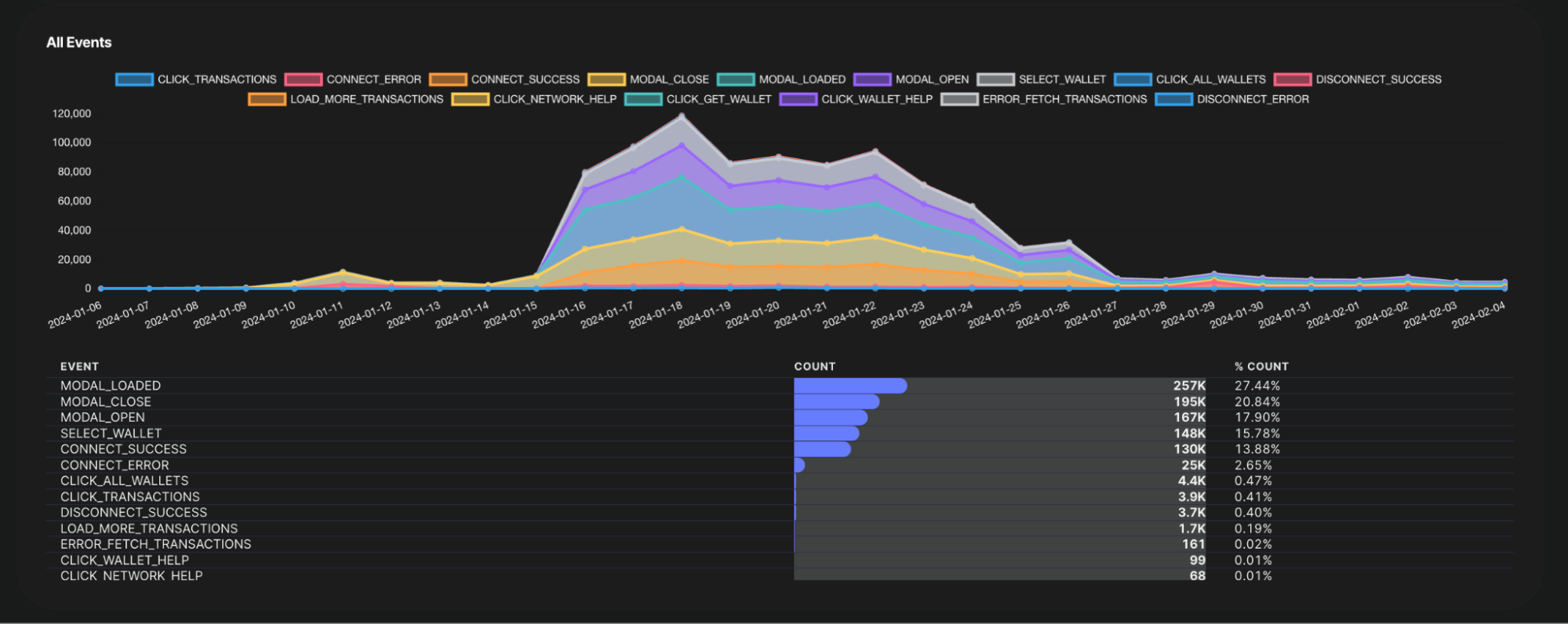Toggle the CLICK_TRANSACTIONS legend swatch
The image size is (1568, 624).
click(x=134, y=79)
